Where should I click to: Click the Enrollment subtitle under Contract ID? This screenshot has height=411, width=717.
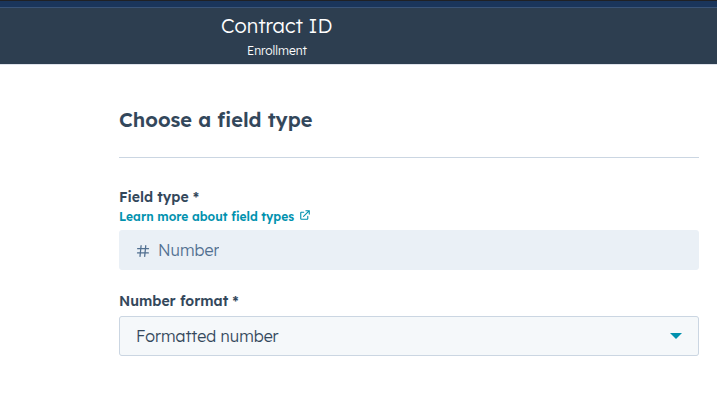coord(277,50)
